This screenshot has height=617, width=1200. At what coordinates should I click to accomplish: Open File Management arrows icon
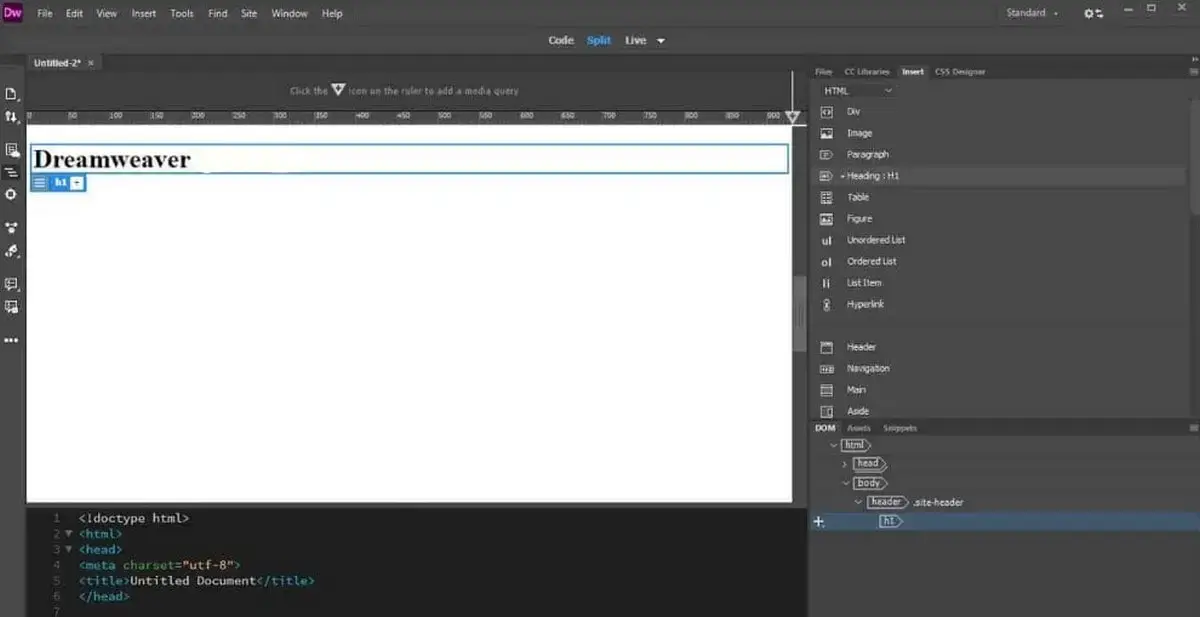pyautogui.click(x=12, y=117)
